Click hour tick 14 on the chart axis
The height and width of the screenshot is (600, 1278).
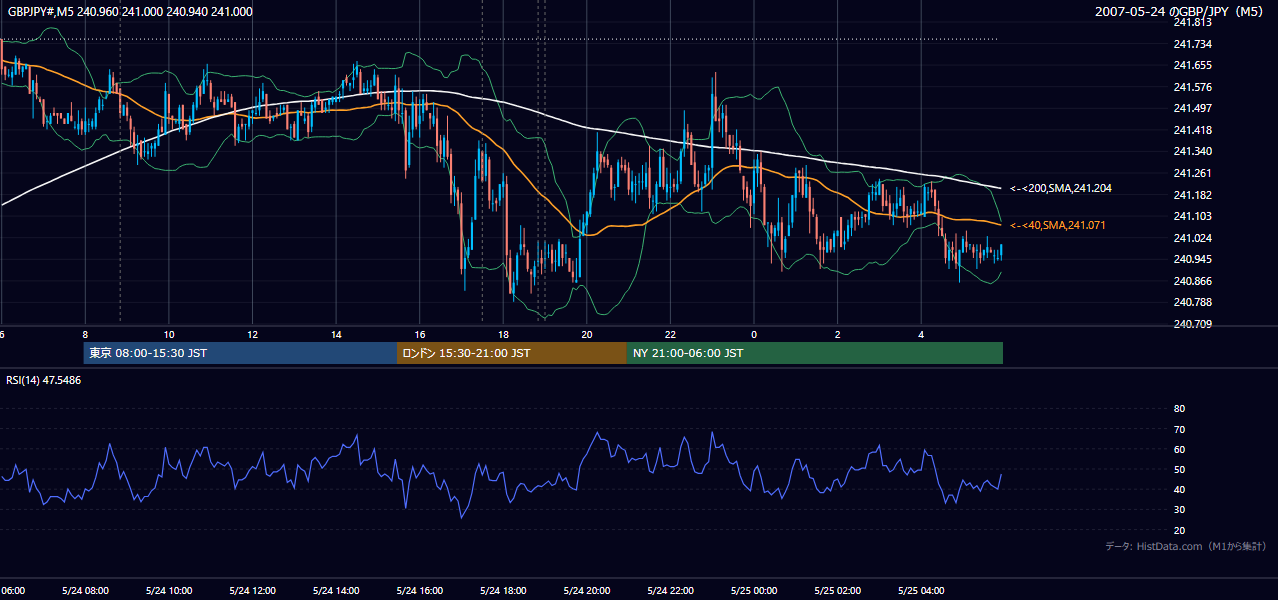336,335
